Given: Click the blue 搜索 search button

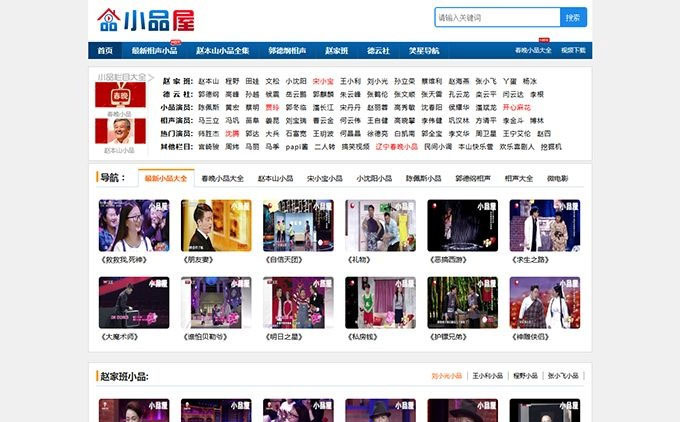Looking at the screenshot, I should [573, 17].
